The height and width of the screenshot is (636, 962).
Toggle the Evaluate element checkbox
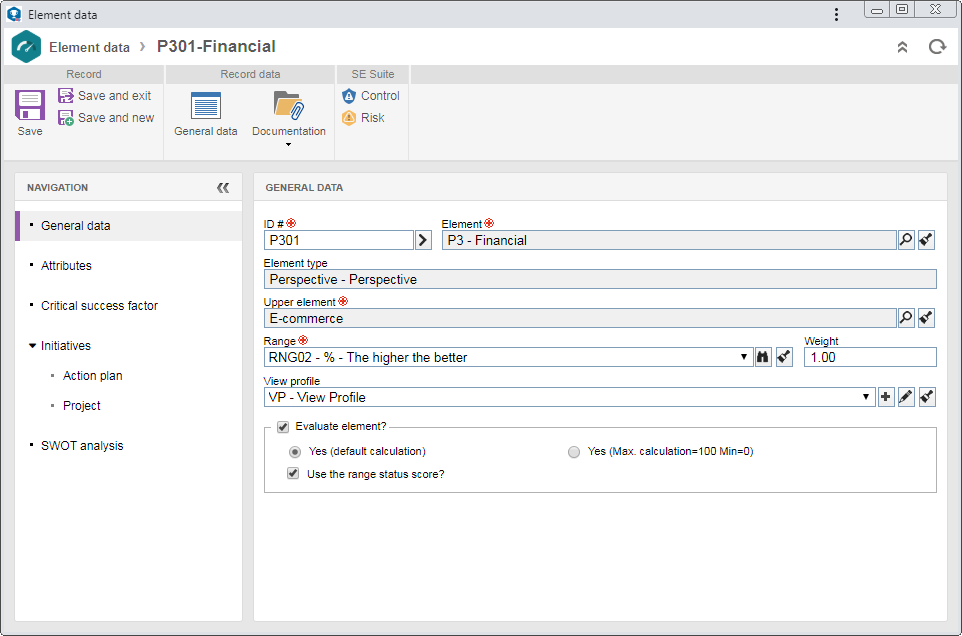click(283, 427)
